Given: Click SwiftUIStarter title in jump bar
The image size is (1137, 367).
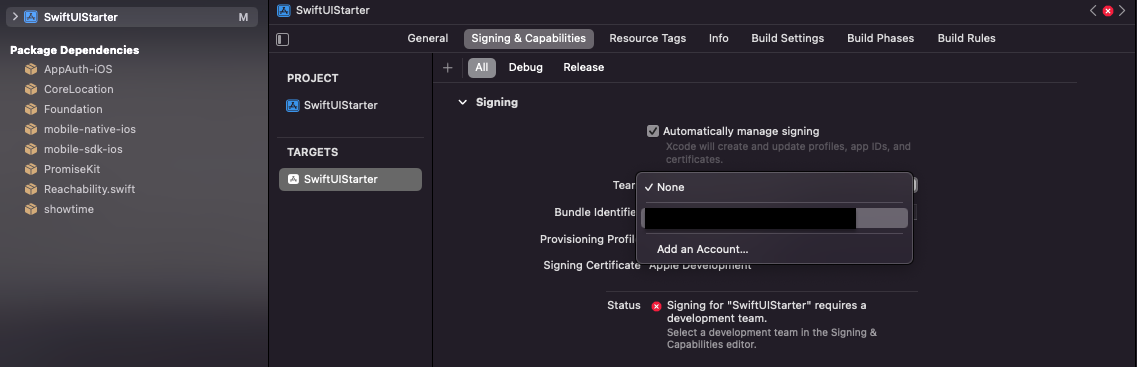Looking at the screenshot, I should tap(332, 10).
